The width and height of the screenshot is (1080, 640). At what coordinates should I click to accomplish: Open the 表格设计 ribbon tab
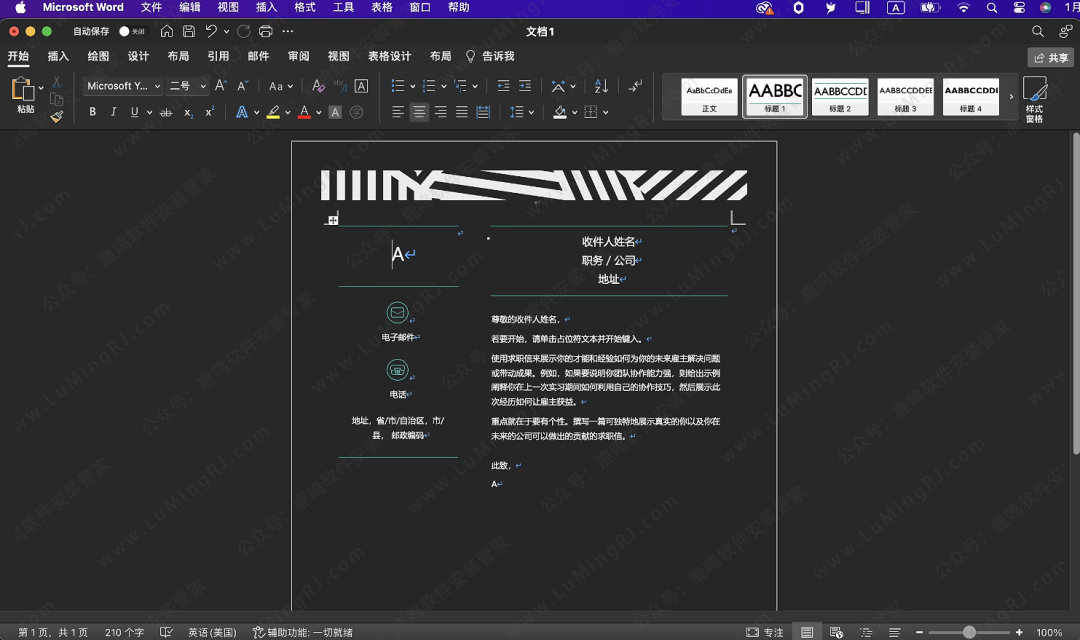pos(389,57)
